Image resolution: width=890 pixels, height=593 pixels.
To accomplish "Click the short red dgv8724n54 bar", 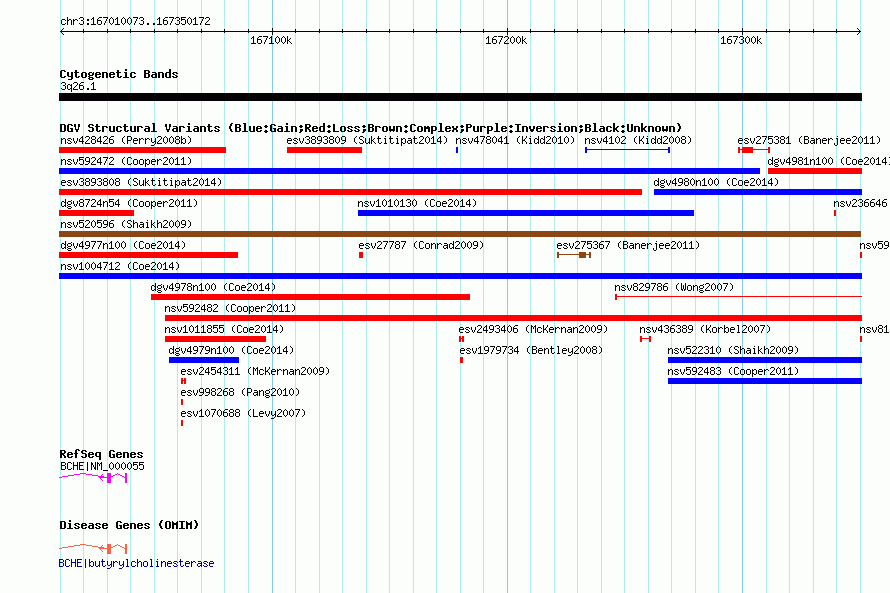I will [x=96, y=213].
